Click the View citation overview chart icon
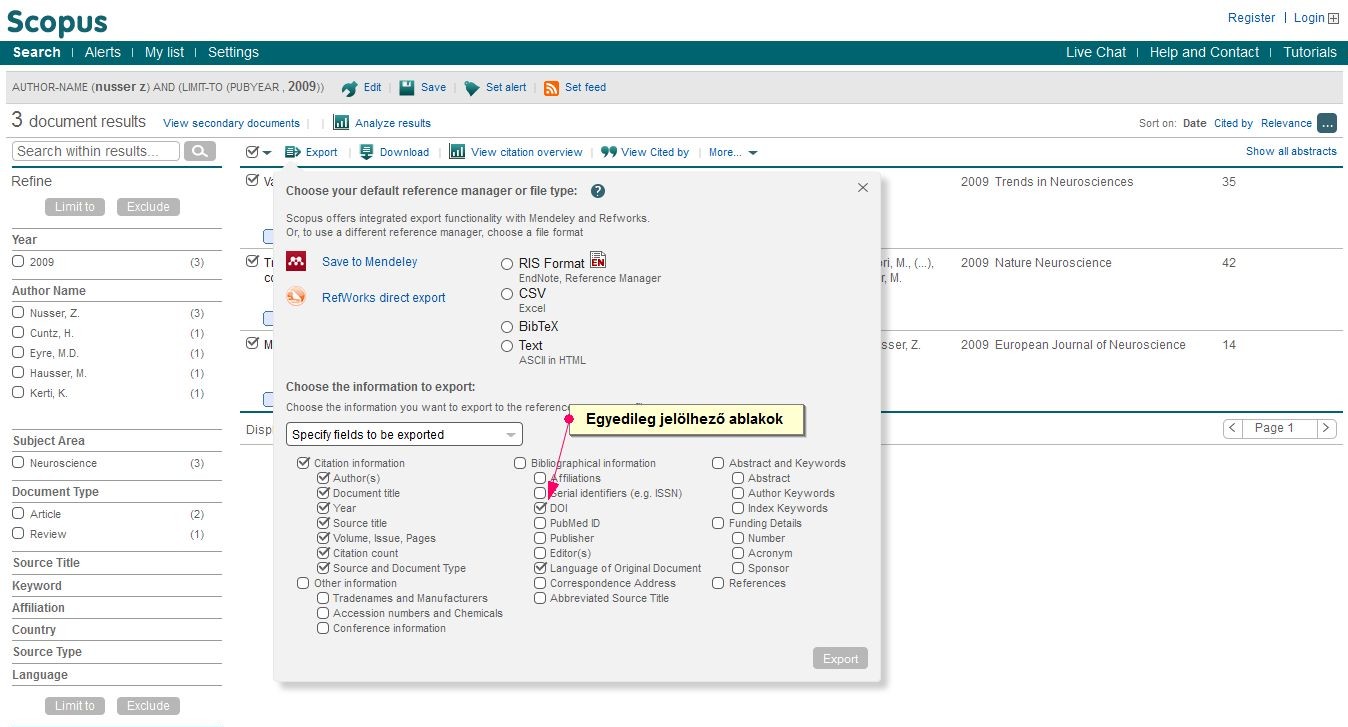 pyautogui.click(x=457, y=152)
